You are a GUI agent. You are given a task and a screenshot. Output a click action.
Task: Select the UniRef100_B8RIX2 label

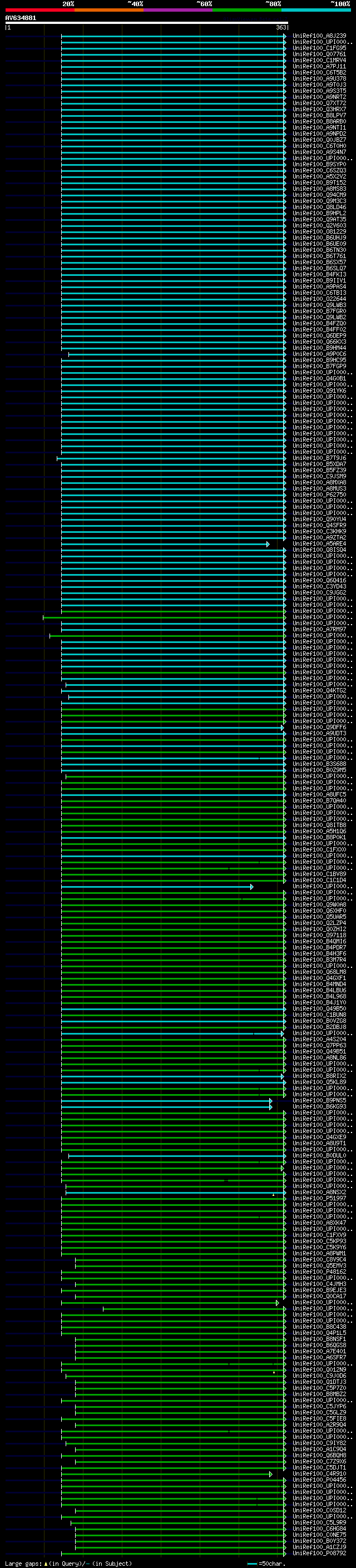pos(319,1076)
